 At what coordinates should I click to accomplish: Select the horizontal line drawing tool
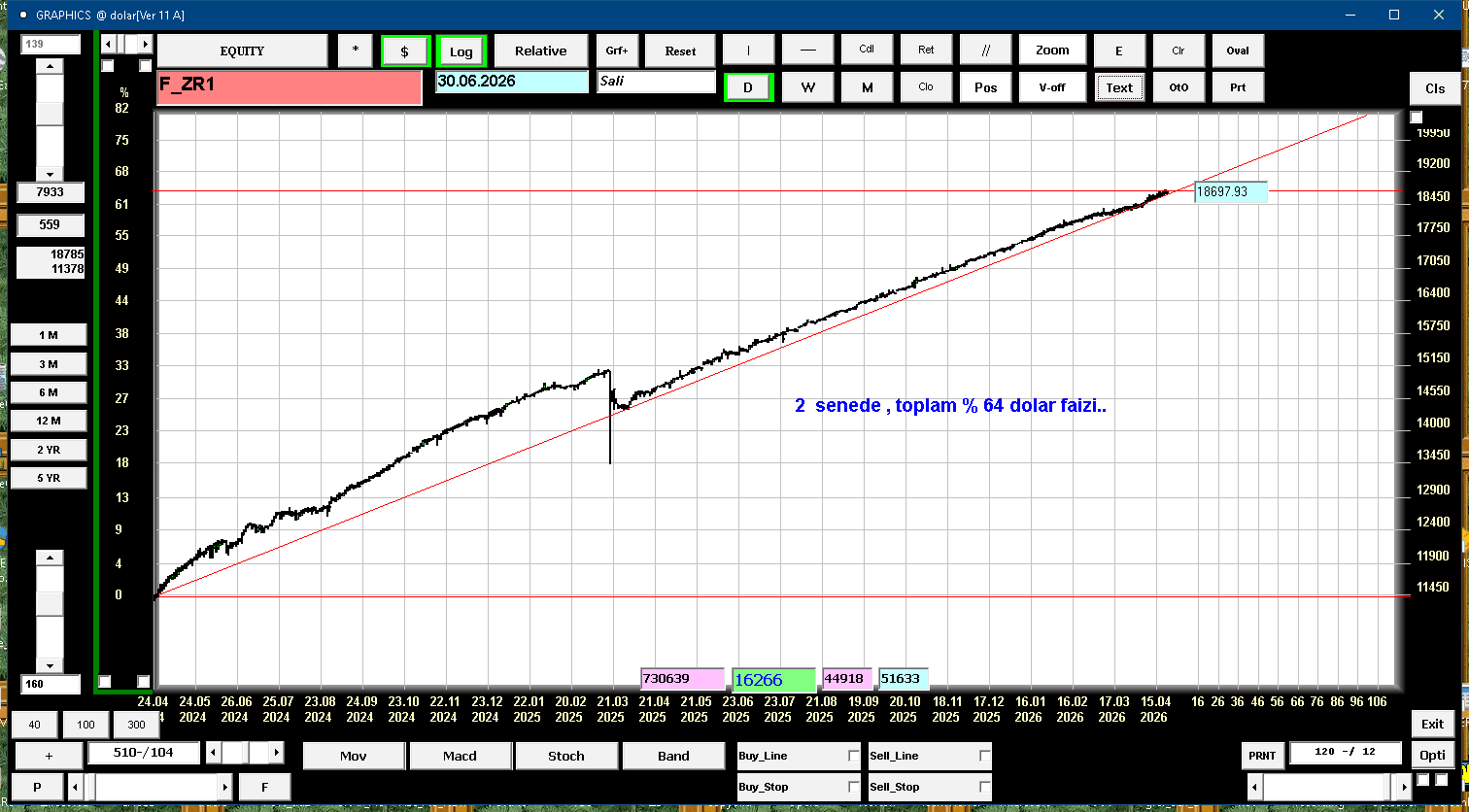coord(807,51)
